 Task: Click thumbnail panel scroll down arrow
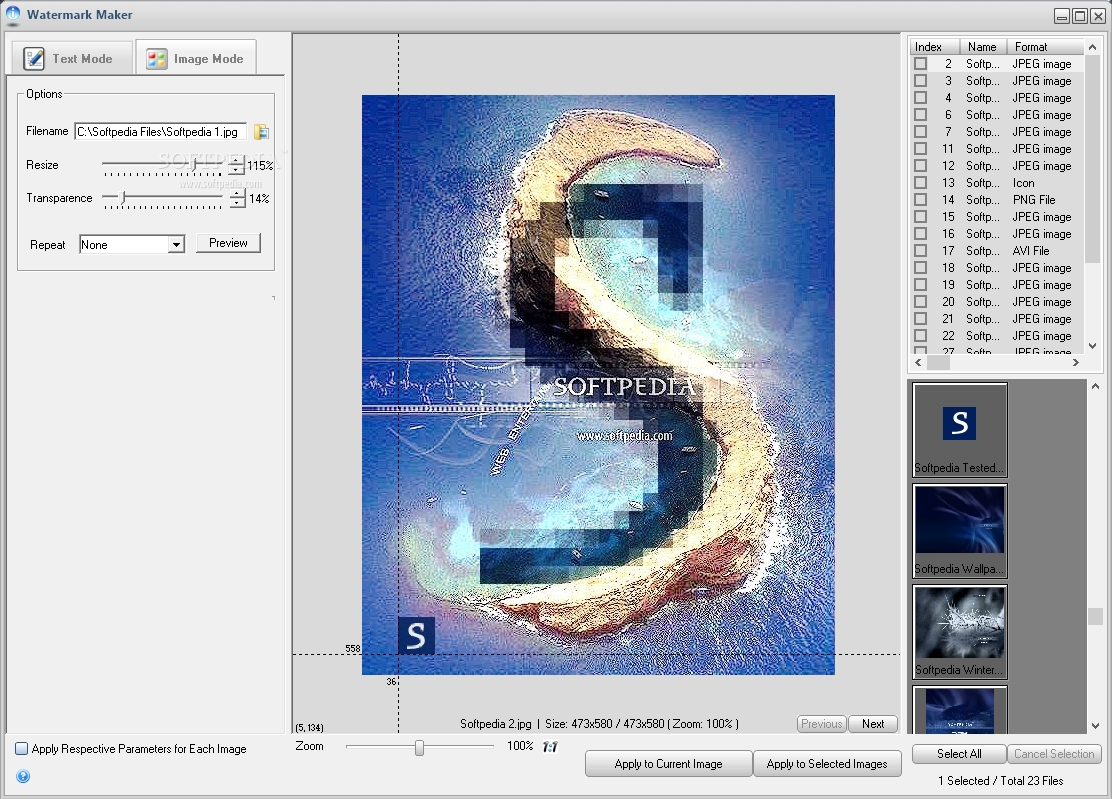[1095, 726]
